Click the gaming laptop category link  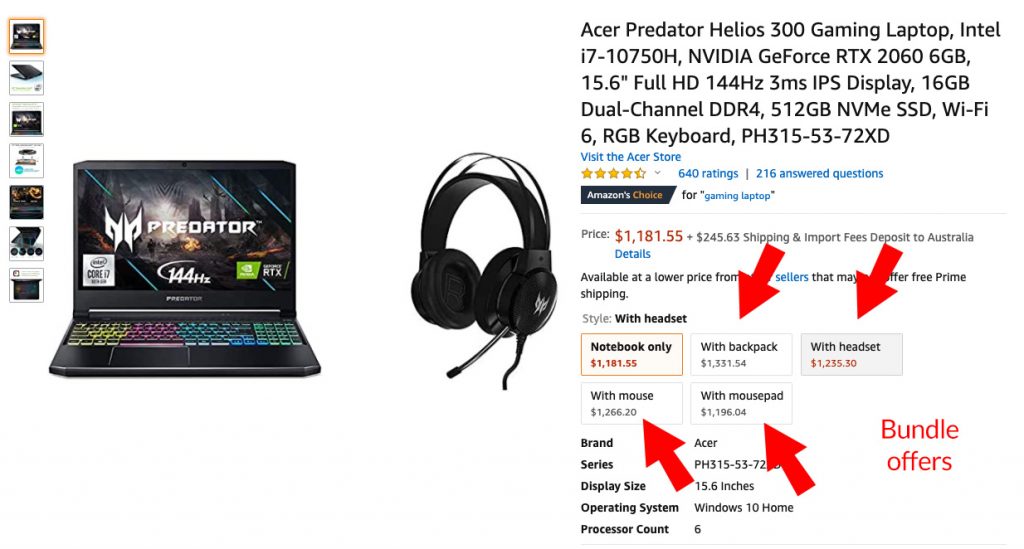point(737,195)
